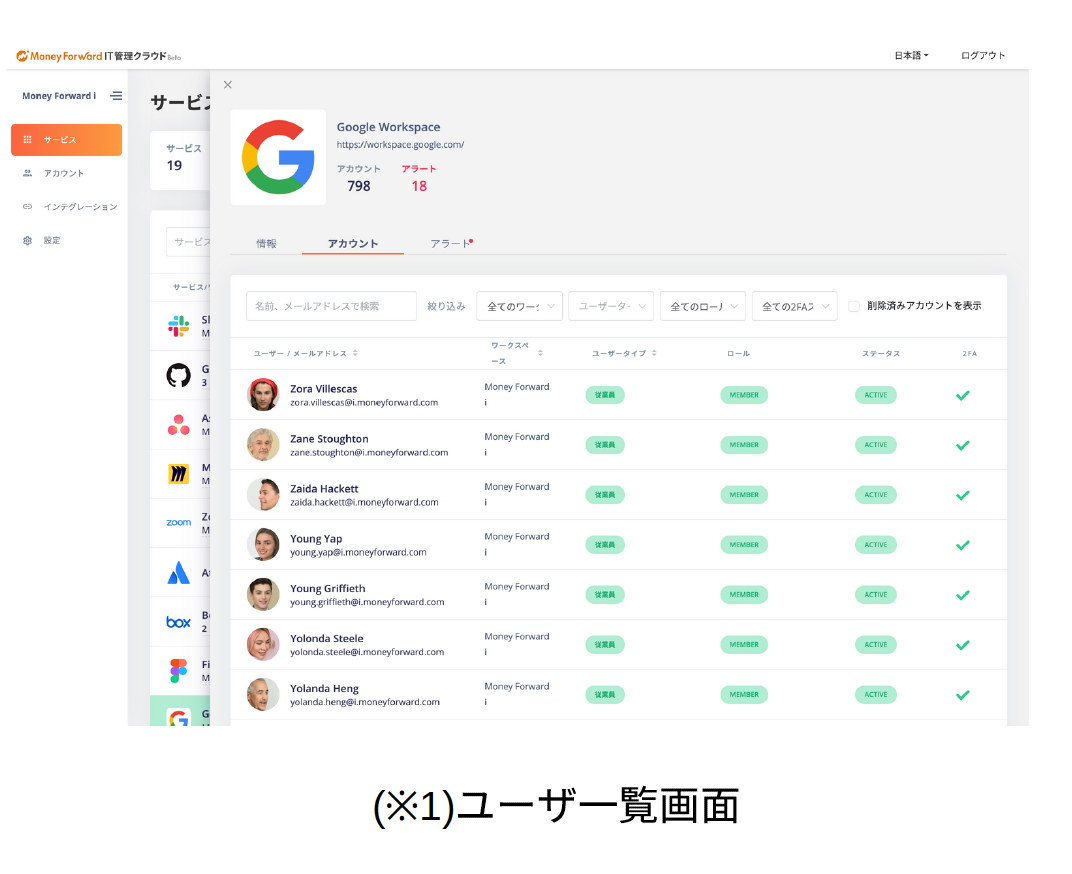
Task: Click MEMBER badge for Yolanda Heng
Action: (744, 694)
